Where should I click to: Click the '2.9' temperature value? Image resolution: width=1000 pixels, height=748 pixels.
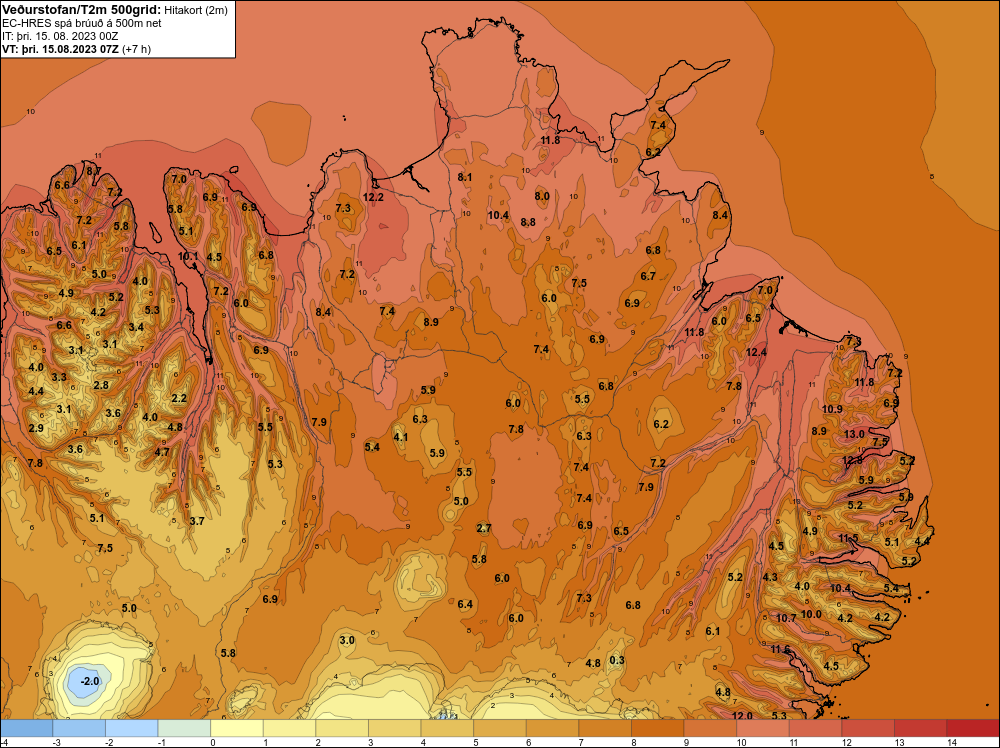(x=36, y=428)
